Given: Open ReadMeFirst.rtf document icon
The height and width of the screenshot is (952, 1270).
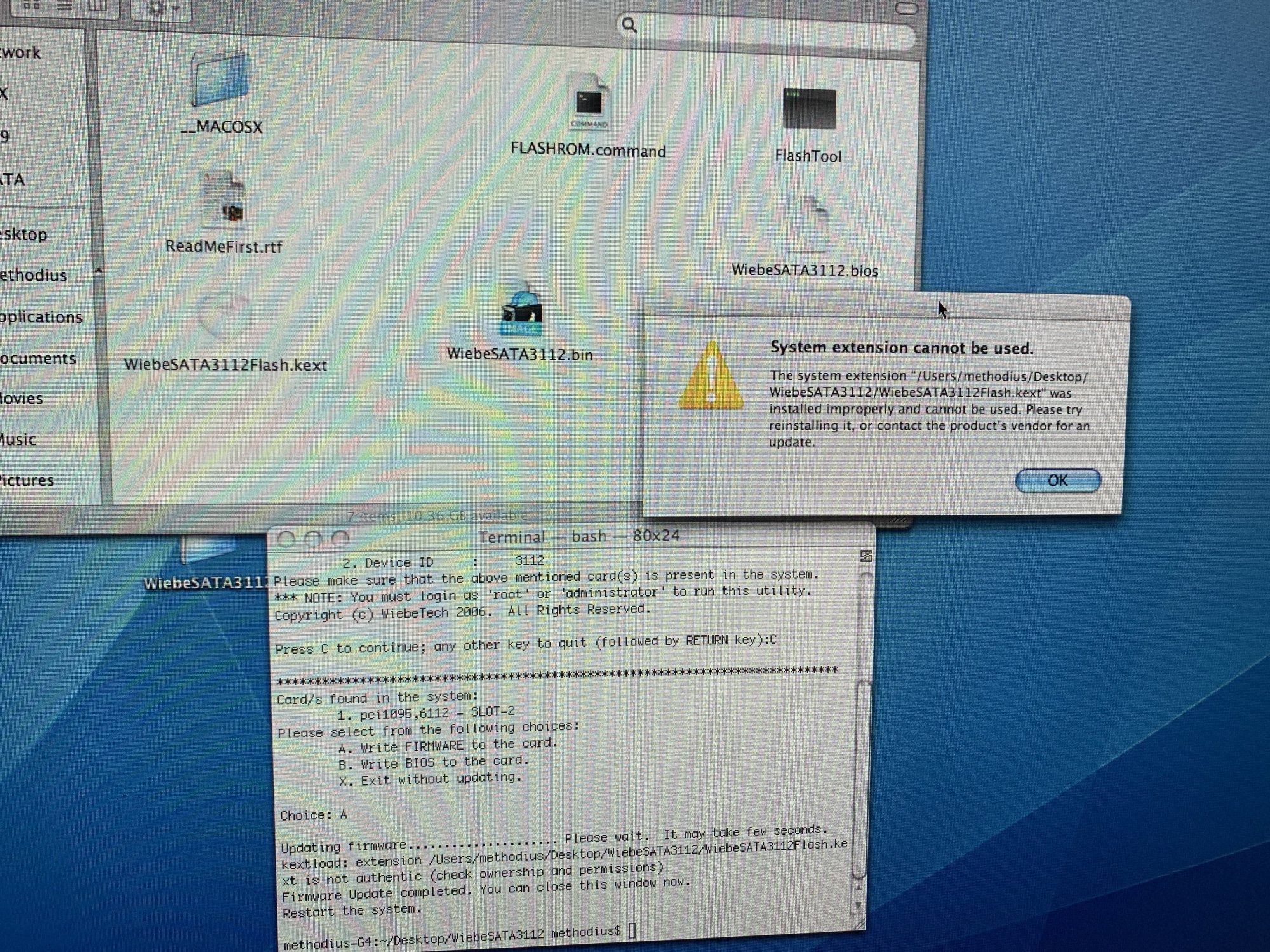Looking at the screenshot, I should coord(223,200).
